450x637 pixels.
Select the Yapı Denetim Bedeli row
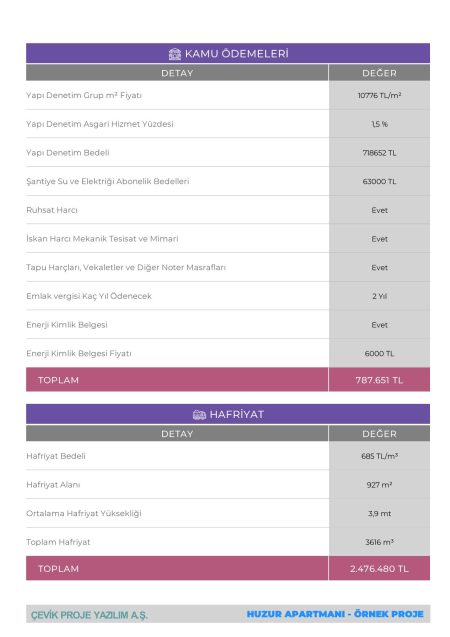click(228, 153)
